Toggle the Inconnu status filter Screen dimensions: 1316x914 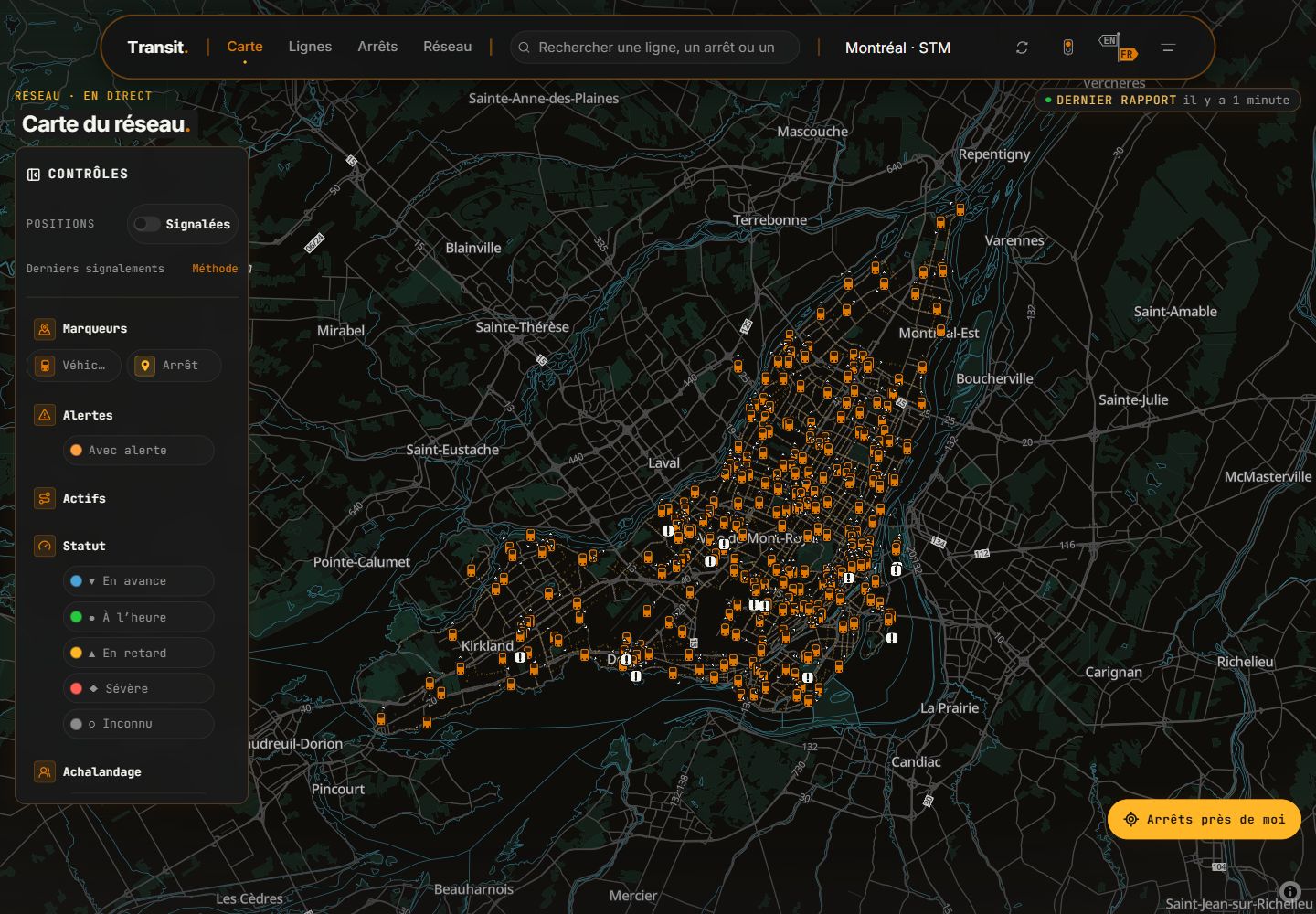tap(138, 724)
